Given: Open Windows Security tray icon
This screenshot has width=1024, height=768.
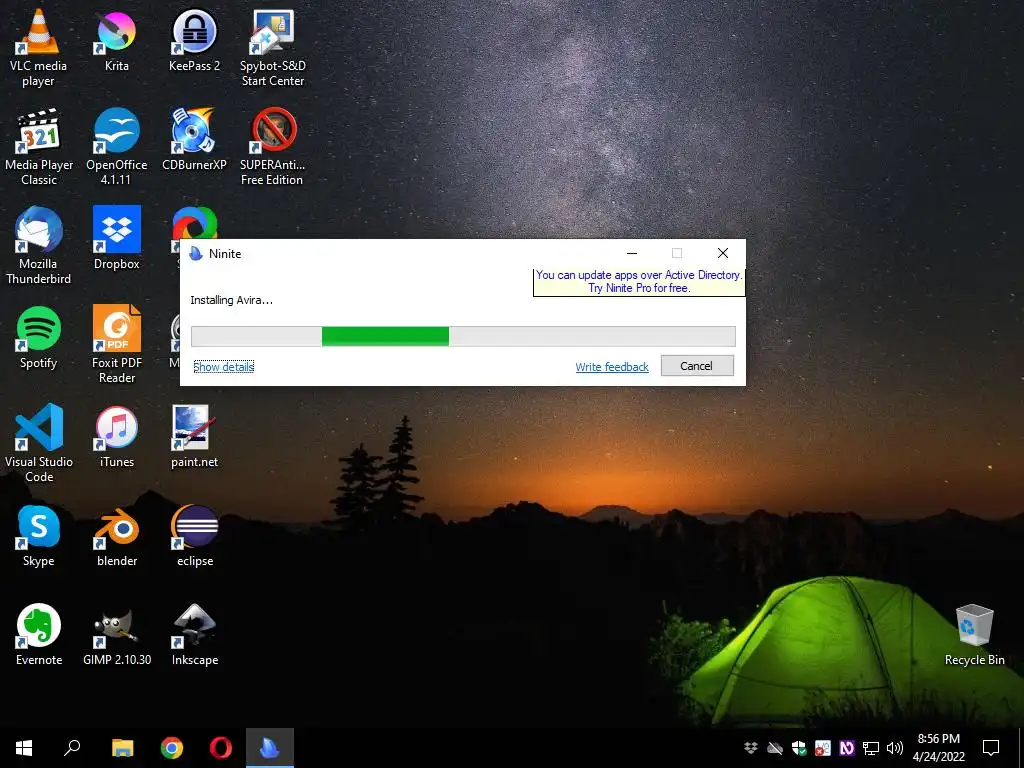Looking at the screenshot, I should [799, 748].
